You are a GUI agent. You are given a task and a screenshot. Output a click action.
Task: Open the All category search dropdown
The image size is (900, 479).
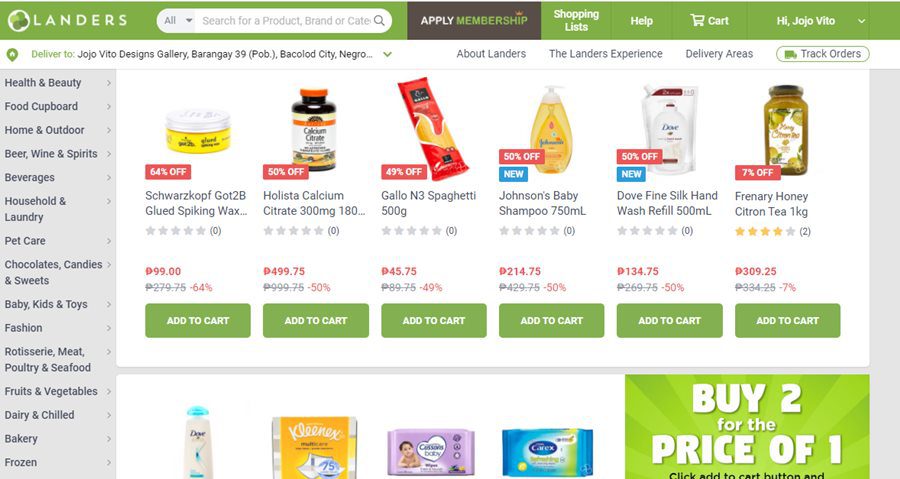coord(177,21)
